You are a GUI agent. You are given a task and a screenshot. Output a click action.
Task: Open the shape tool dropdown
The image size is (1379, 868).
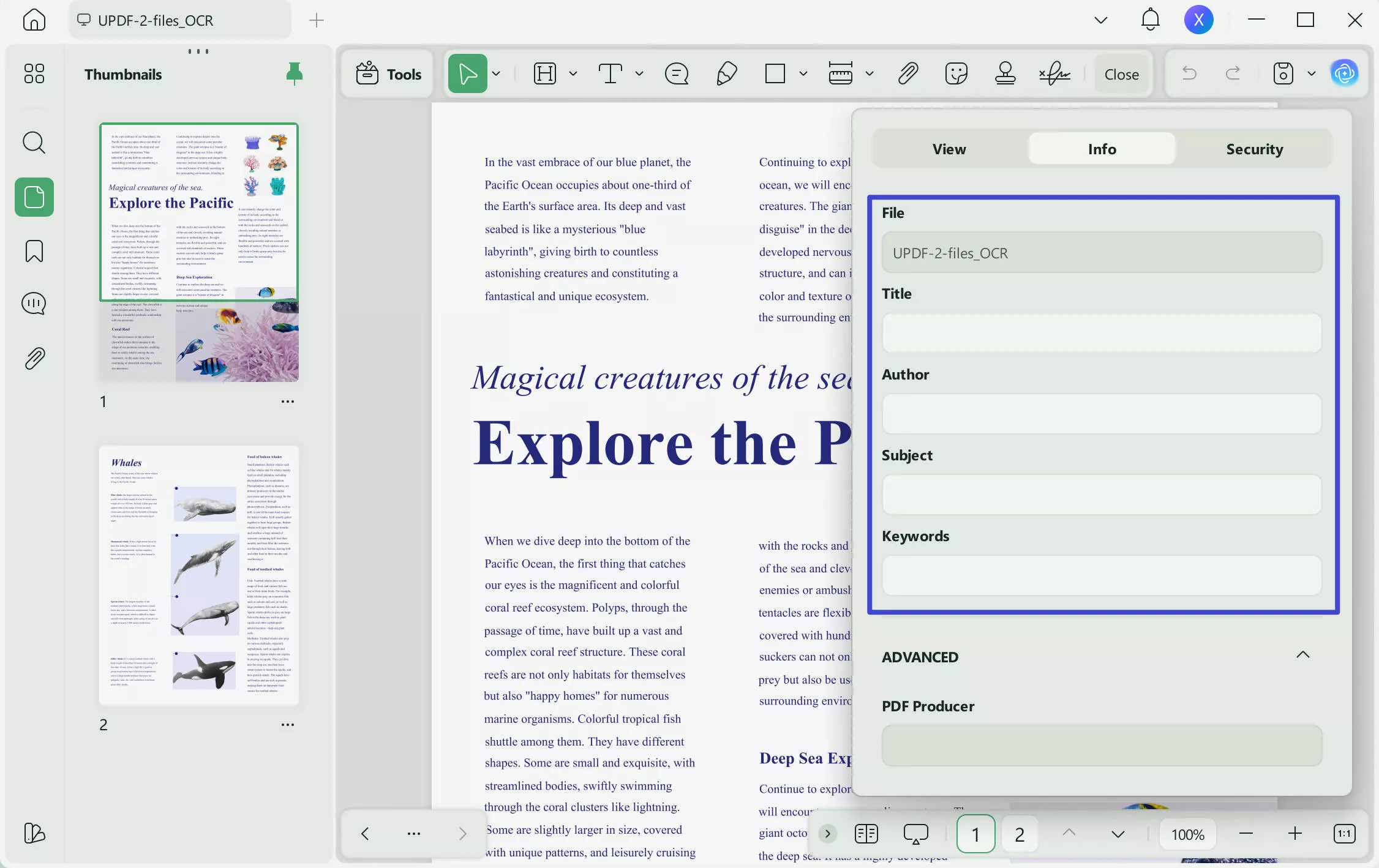click(x=802, y=73)
